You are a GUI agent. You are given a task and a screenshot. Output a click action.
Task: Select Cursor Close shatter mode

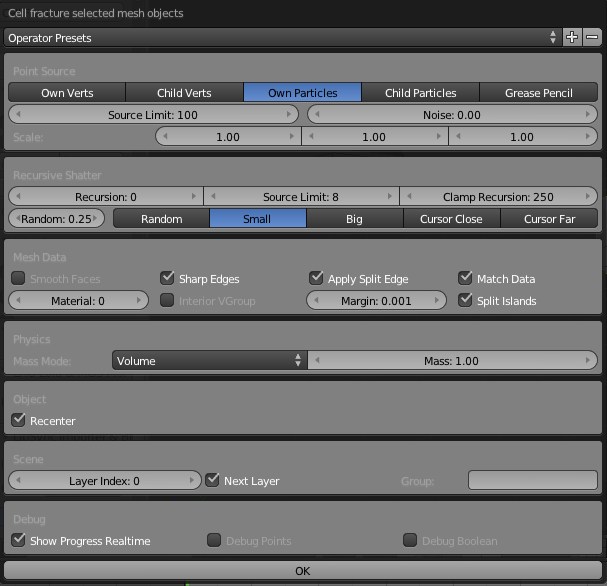coord(451,218)
